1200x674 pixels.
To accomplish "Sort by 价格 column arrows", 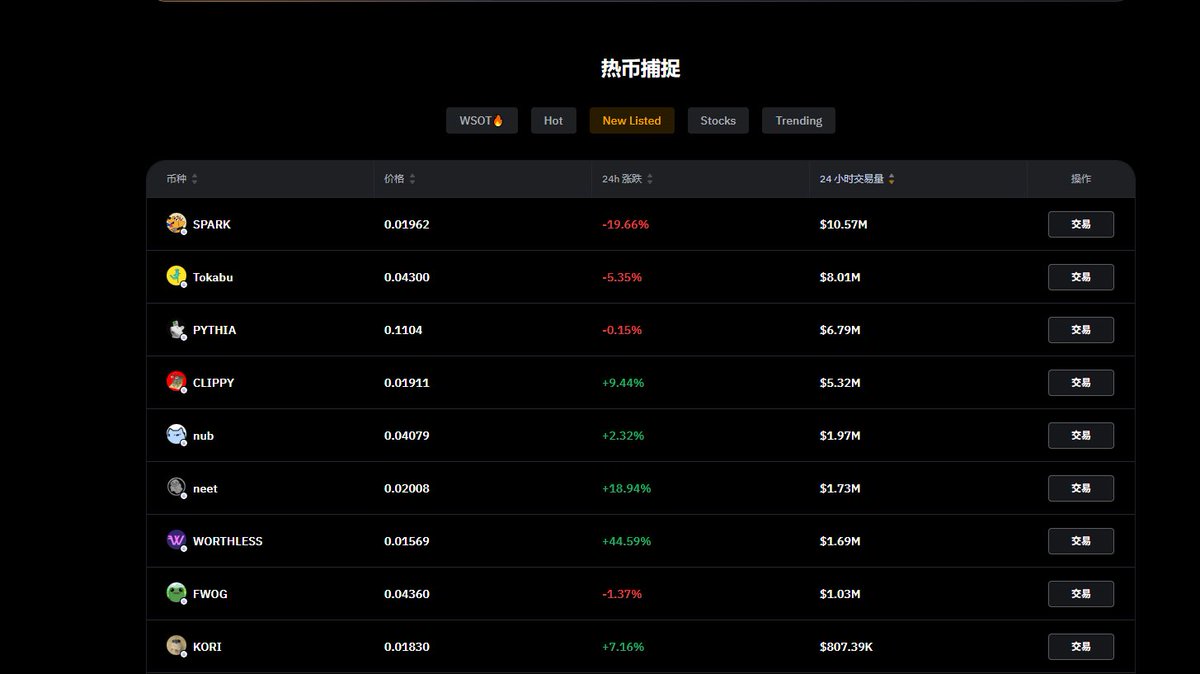I will pyautogui.click(x=412, y=179).
